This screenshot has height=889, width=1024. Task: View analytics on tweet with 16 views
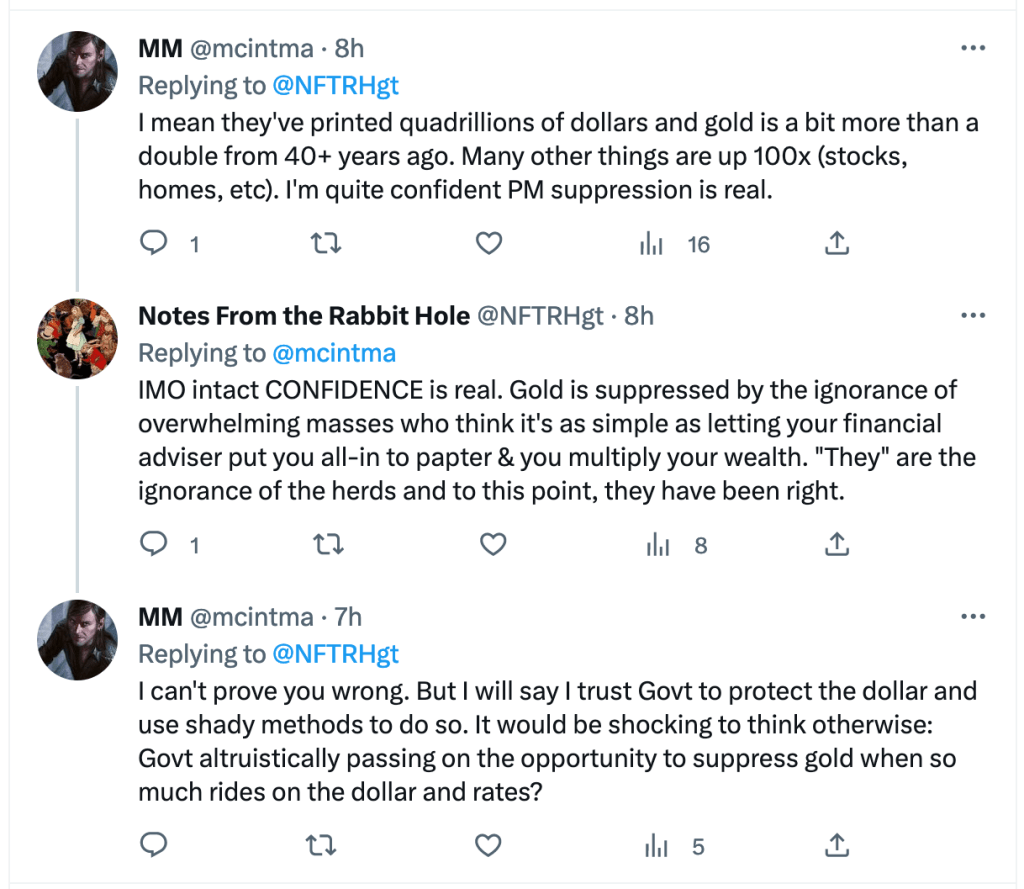click(x=653, y=243)
